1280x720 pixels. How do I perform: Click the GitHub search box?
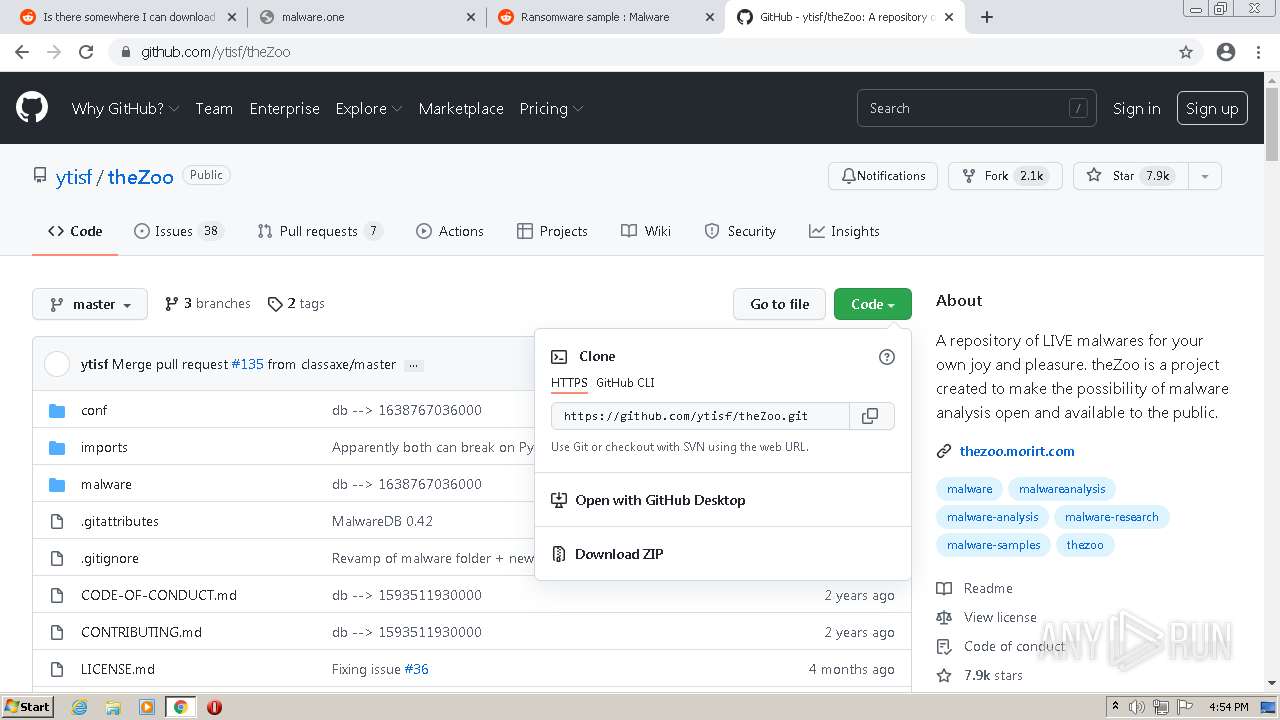(976, 109)
